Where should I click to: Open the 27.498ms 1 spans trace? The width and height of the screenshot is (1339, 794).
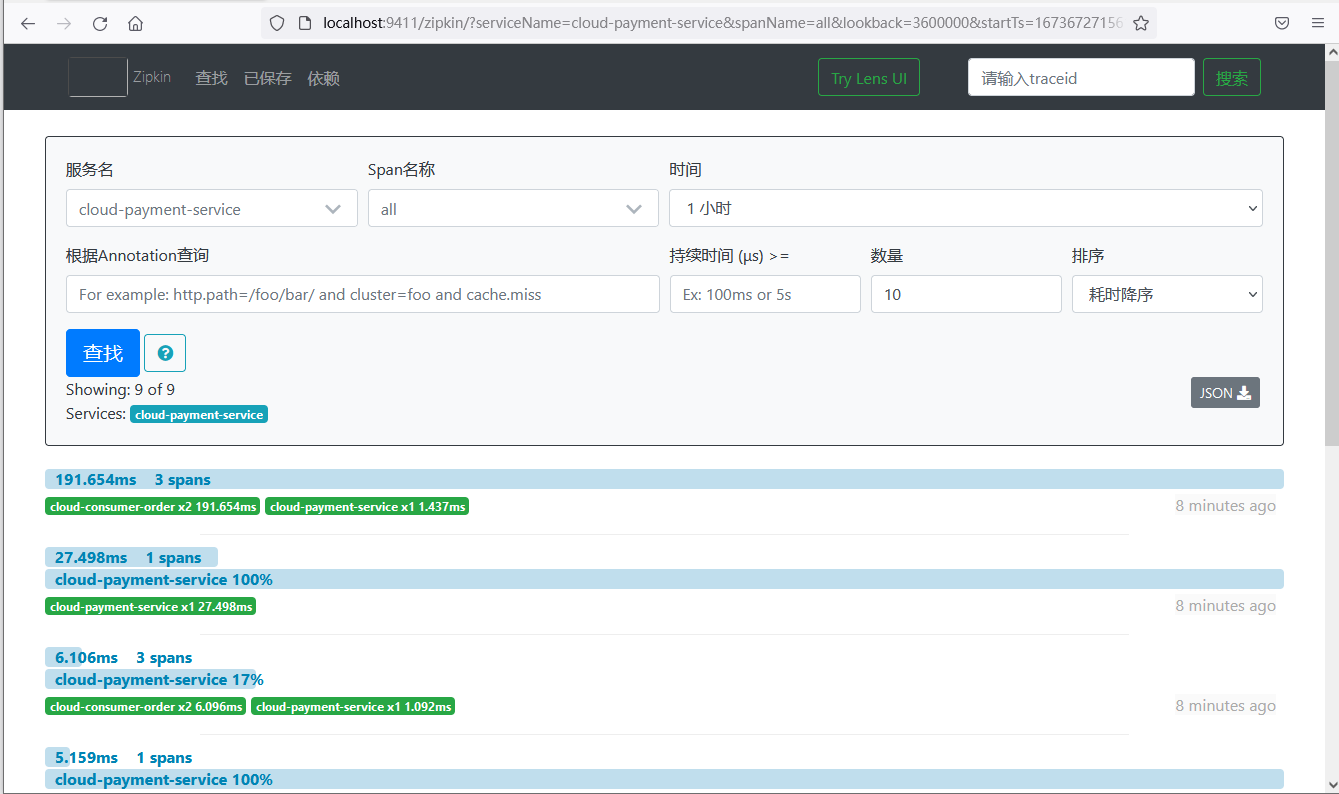[x=131, y=557]
